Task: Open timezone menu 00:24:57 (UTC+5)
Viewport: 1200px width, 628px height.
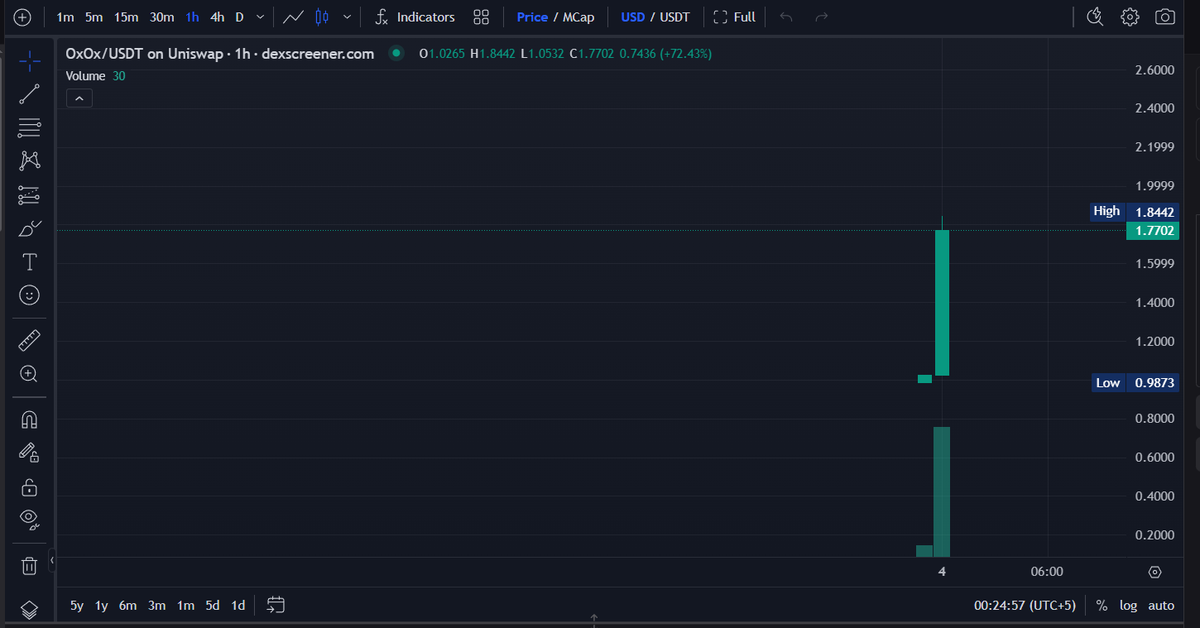Action: [1025, 605]
